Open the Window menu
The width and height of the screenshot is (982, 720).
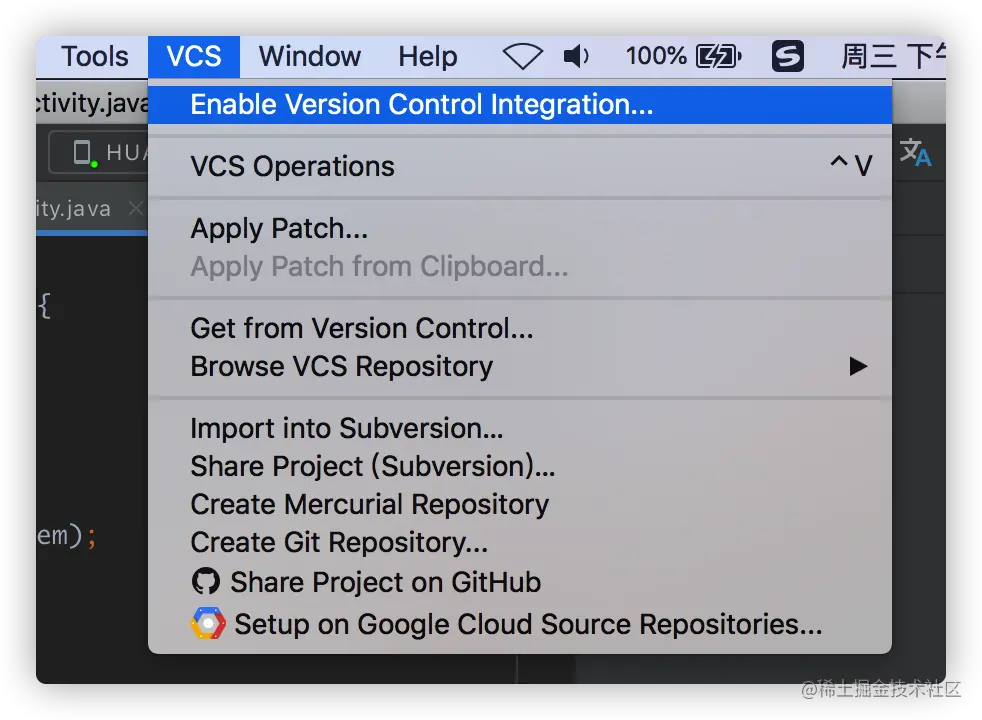[x=310, y=57]
